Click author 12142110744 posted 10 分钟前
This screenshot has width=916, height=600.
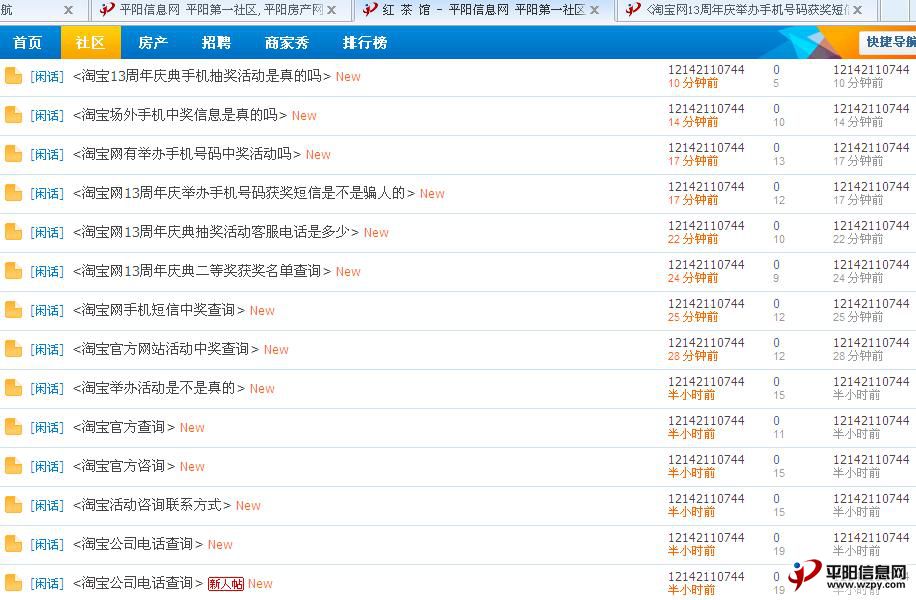pyautogui.click(x=706, y=70)
